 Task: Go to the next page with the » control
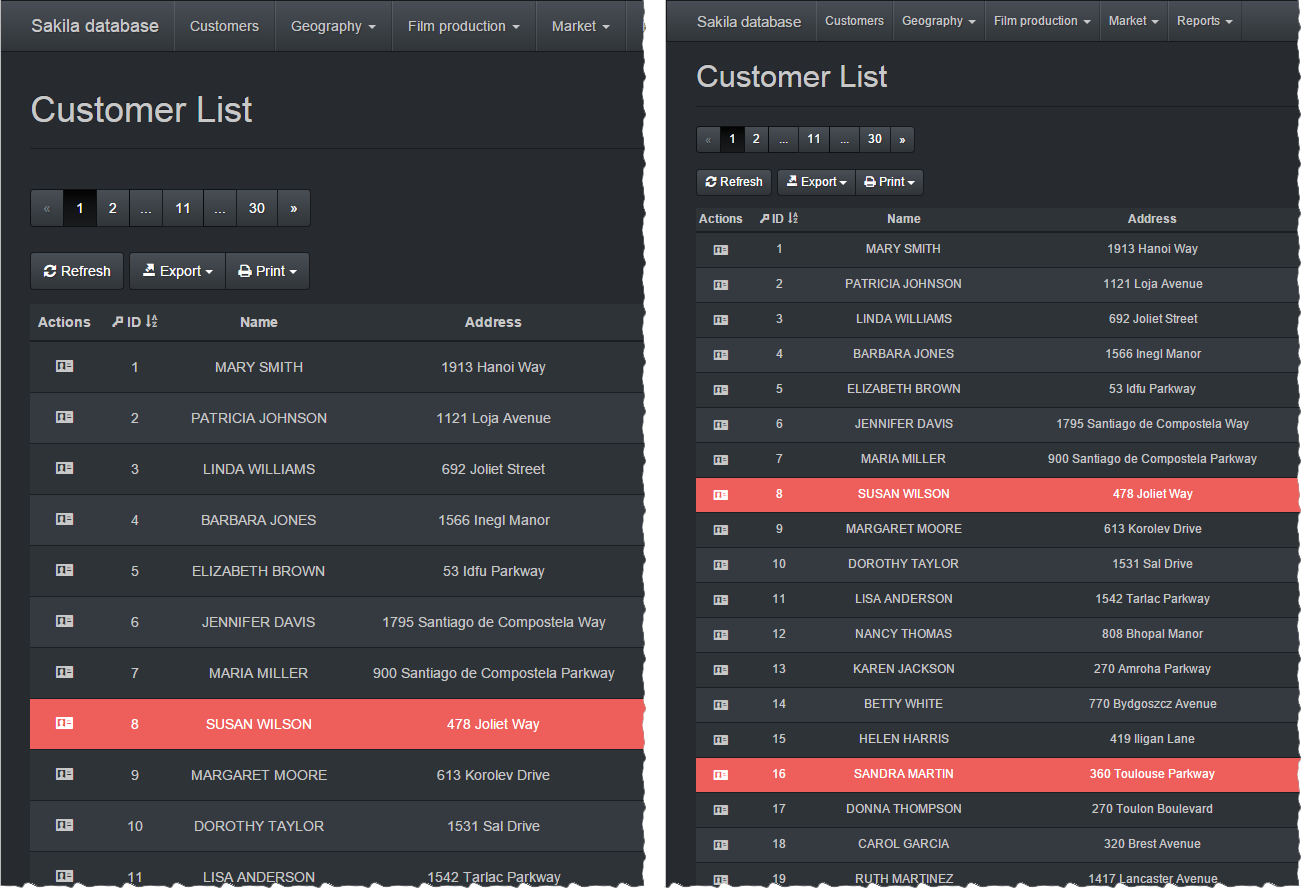coord(902,139)
